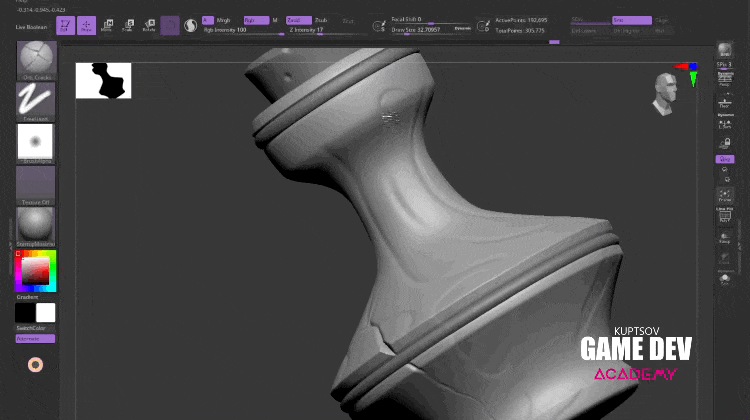Click the D draw-size icon near ActivePoints

tap(483, 26)
